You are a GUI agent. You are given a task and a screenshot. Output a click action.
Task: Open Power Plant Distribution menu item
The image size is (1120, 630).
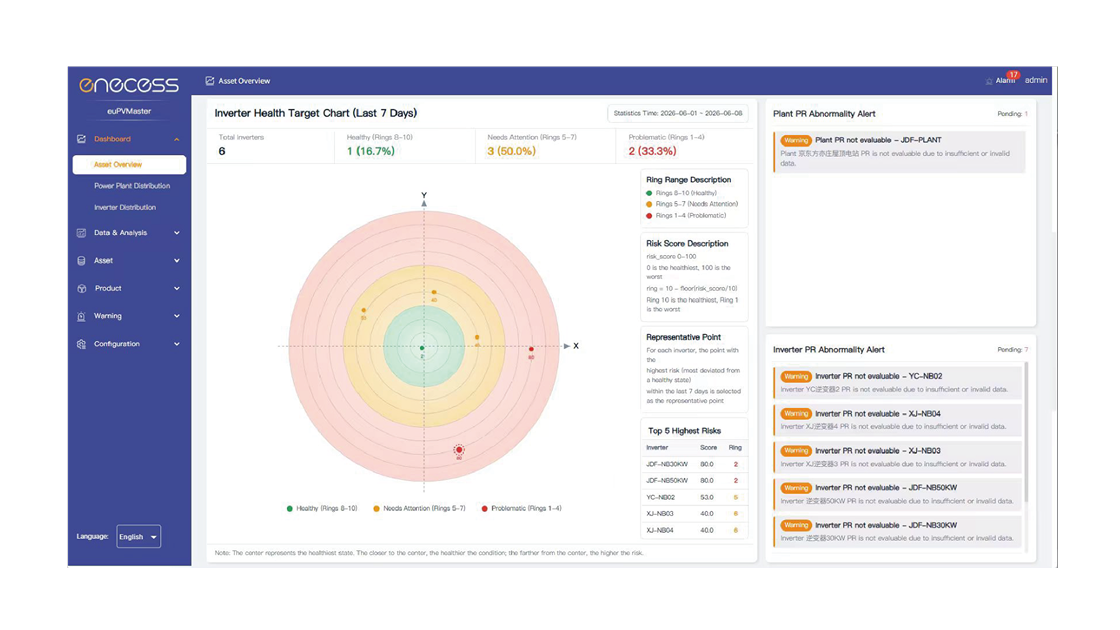tap(132, 186)
